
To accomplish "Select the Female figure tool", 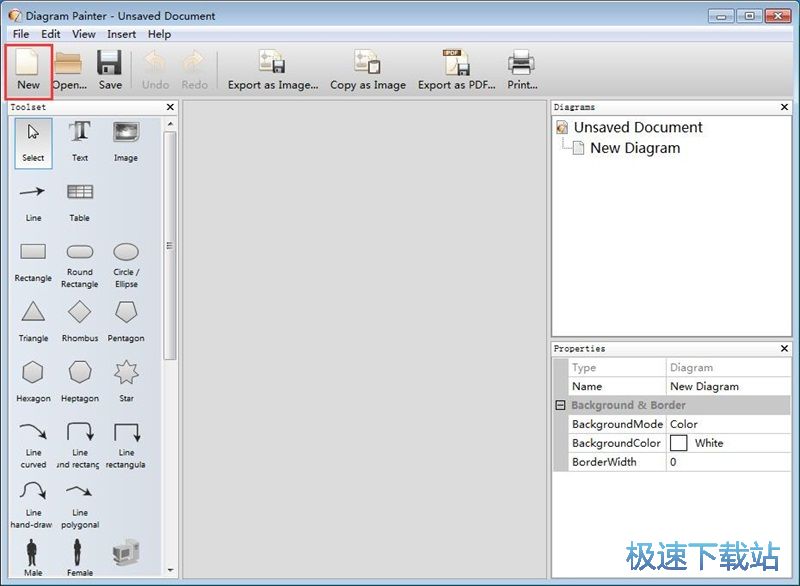I will pos(79,557).
